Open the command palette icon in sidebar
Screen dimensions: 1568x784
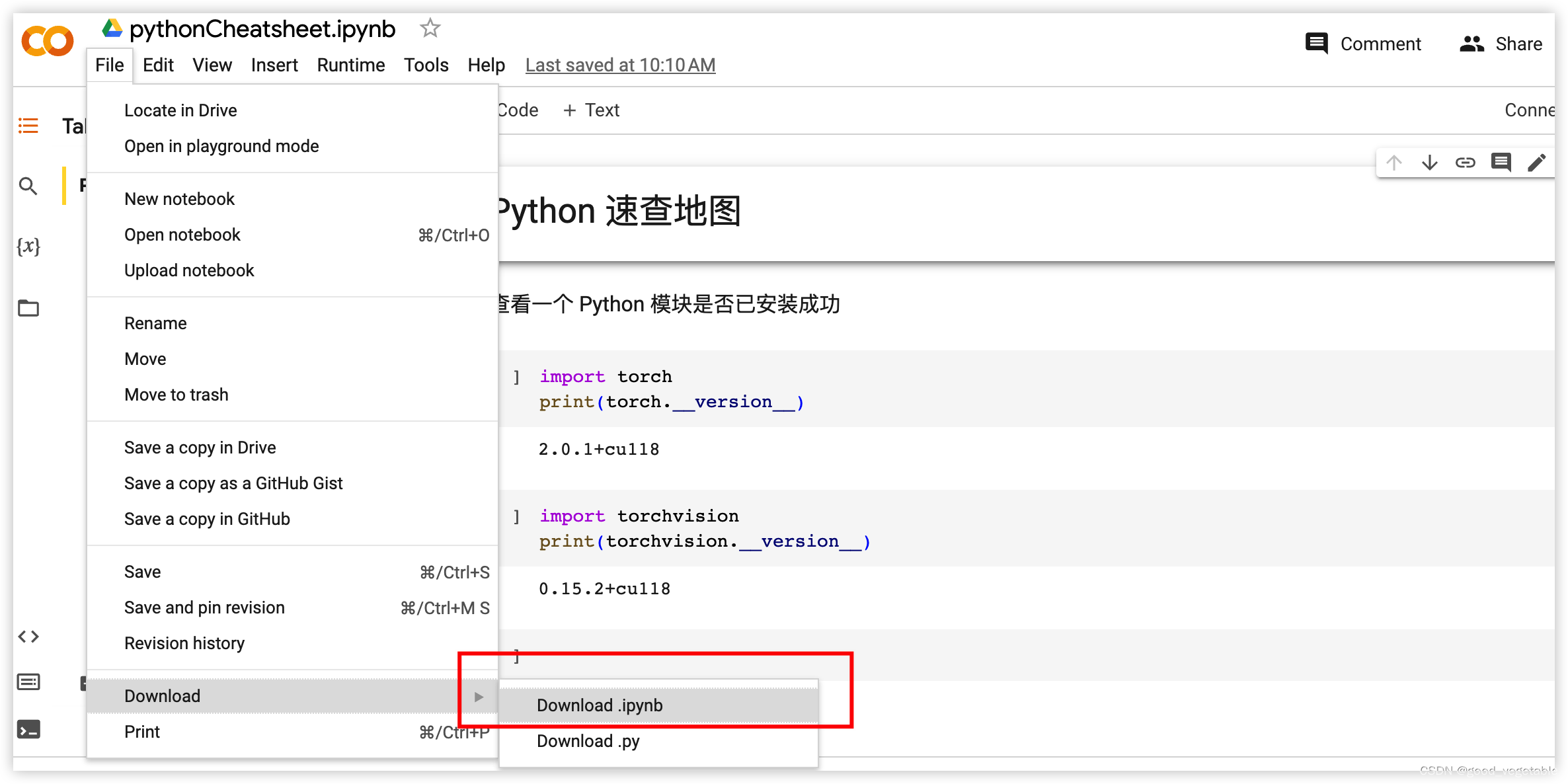(28, 682)
